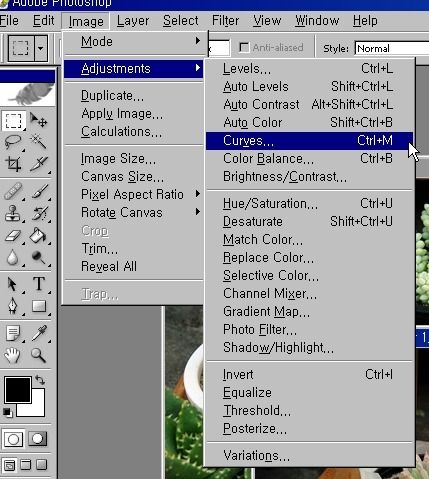Viewport: 429px width, 479px height.
Task: Click the black foreground color swatch
Action: tap(17, 389)
